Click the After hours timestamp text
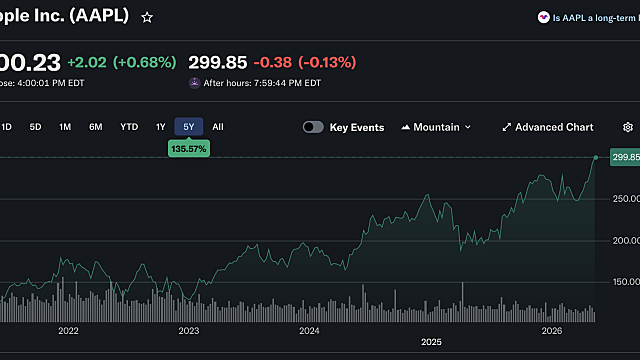The image size is (640, 360). click(x=262, y=83)
